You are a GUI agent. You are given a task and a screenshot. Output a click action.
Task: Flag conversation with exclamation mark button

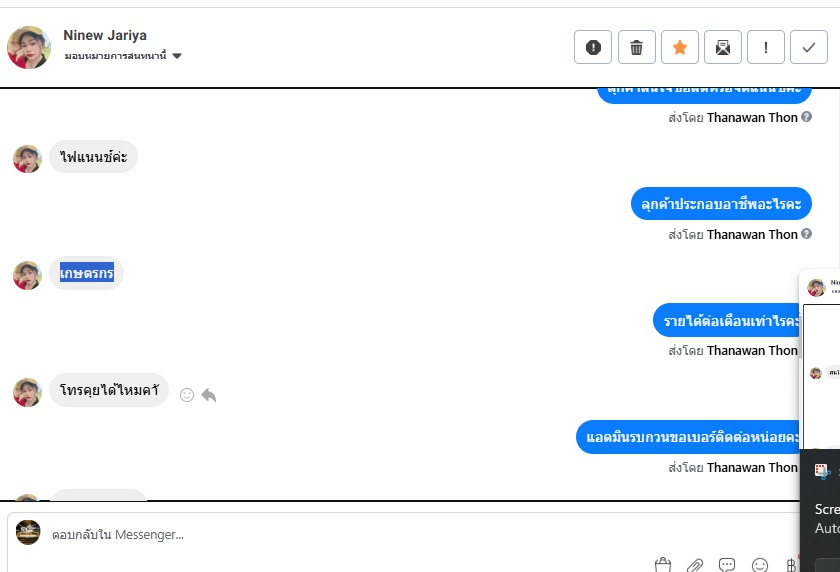[x=766, y=48]
